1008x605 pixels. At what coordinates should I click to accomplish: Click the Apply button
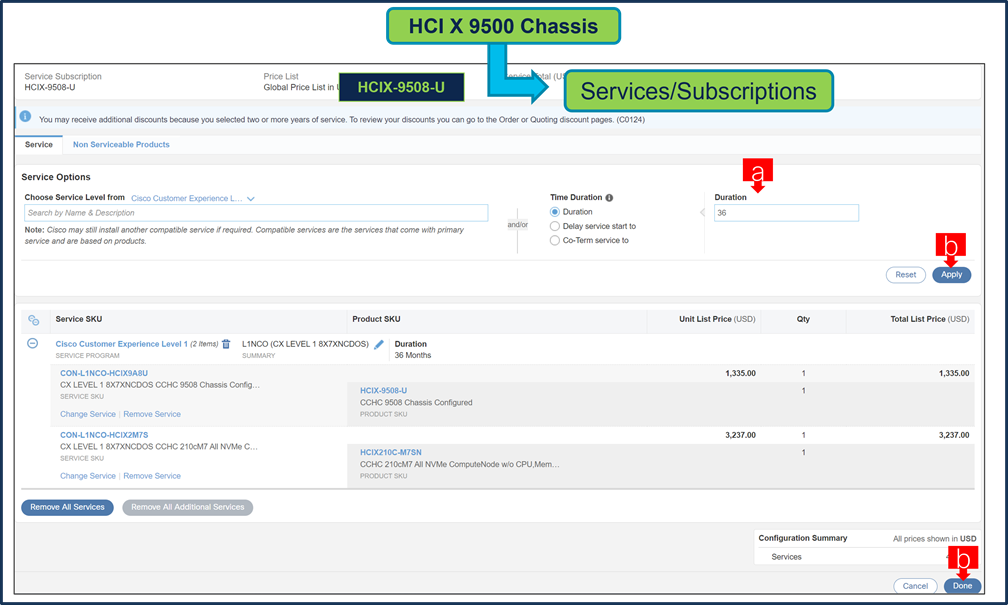(951, 275)
